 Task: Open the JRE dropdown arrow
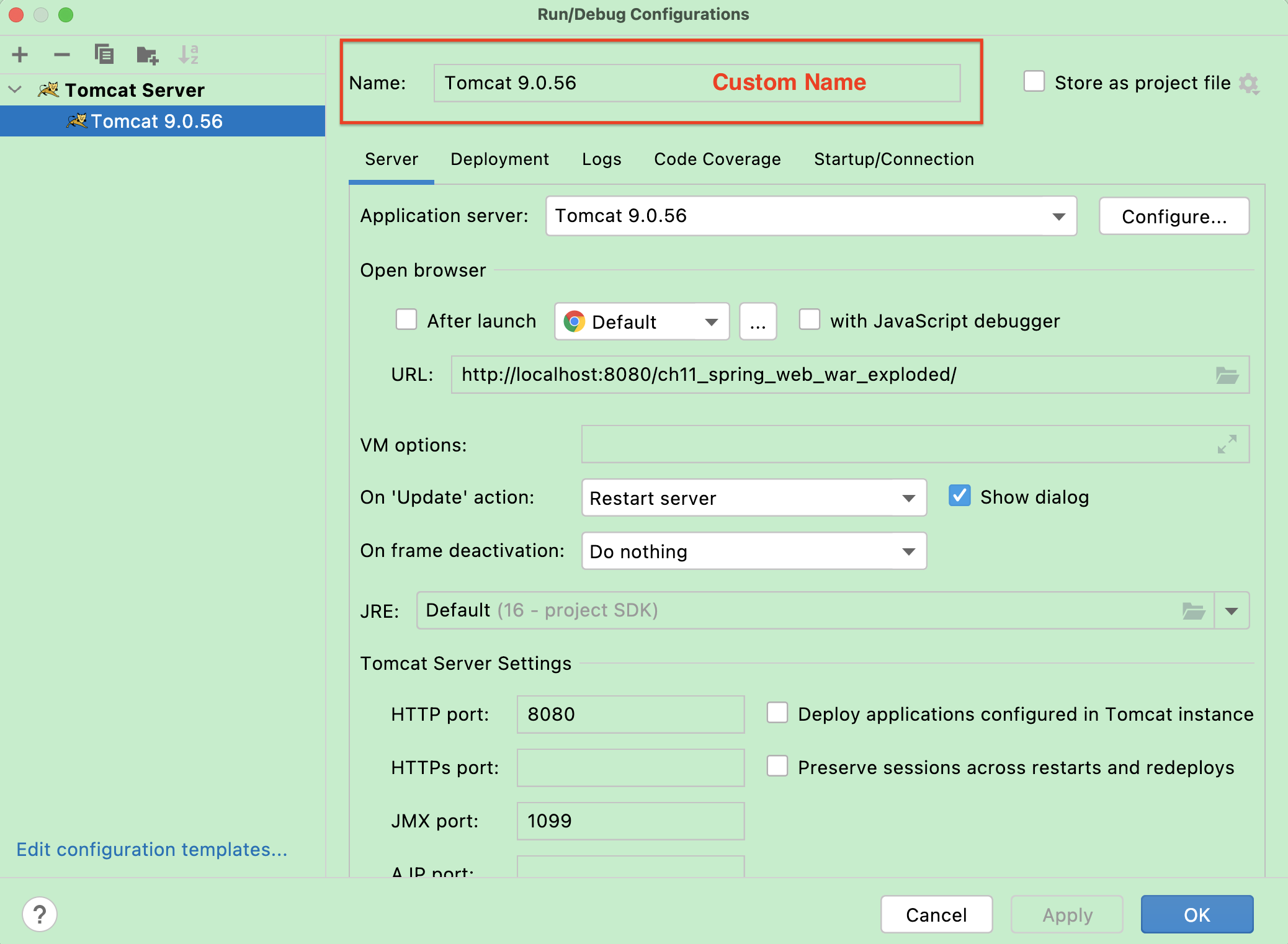pos(1232,611)
